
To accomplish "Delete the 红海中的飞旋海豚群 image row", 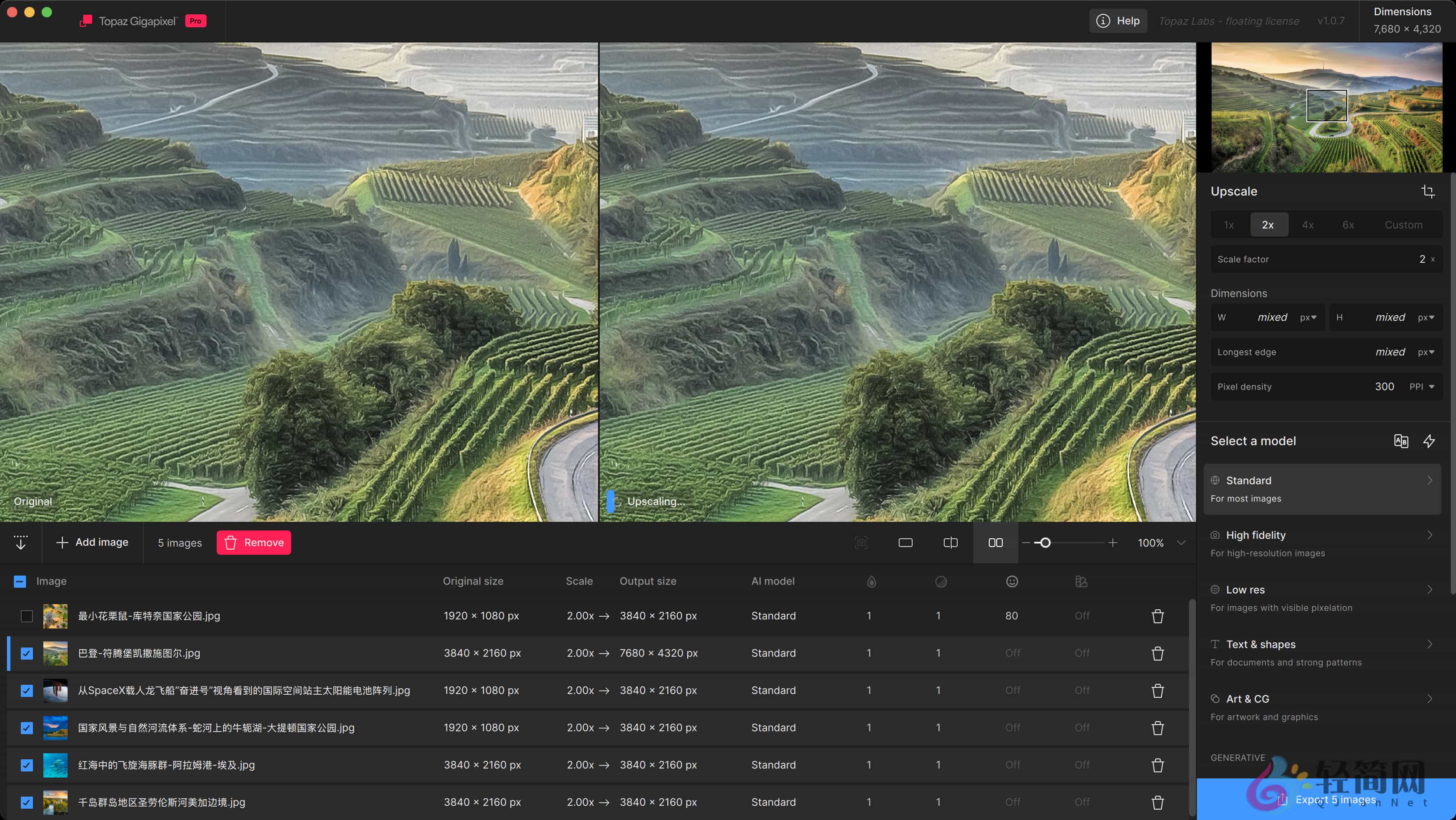I will (1157, 765).
